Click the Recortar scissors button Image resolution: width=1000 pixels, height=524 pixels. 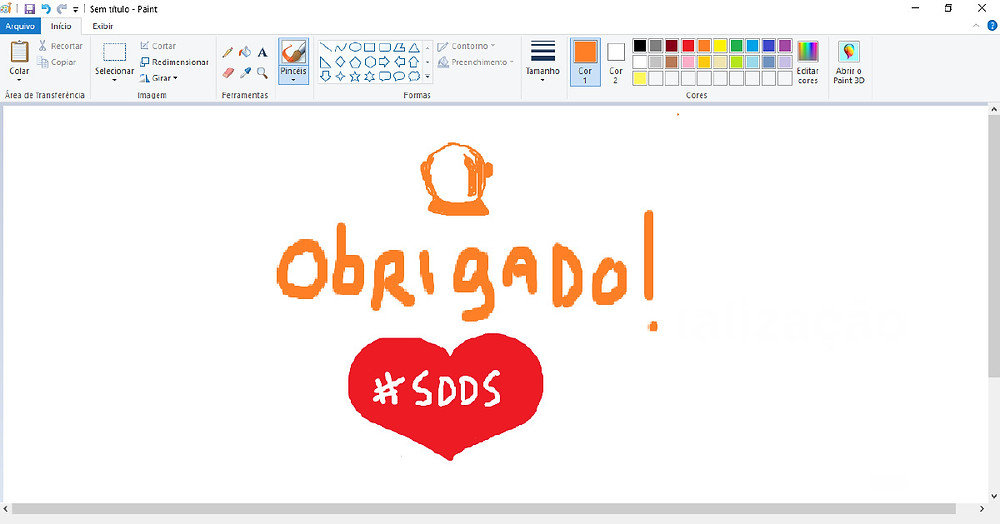[61, 46]
